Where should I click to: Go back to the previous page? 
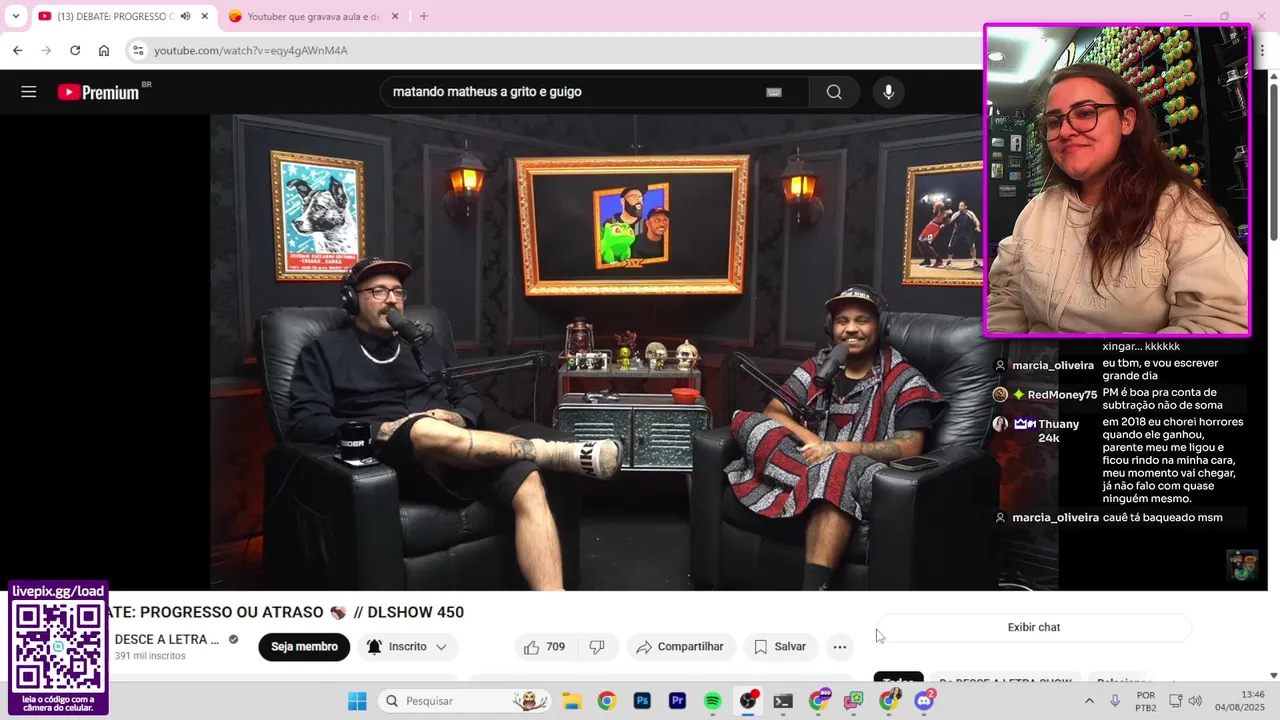(17, 50)
